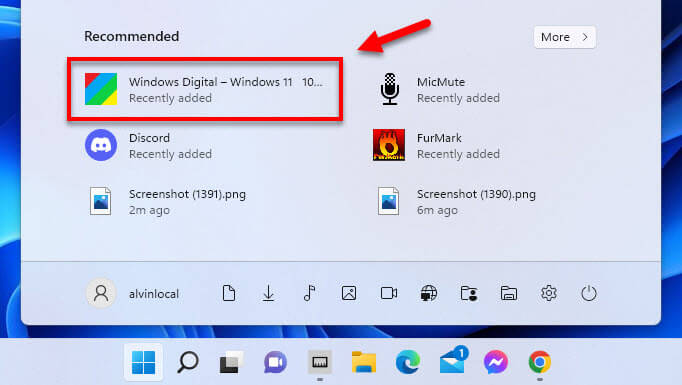Launch Google Chrome from the taskbar
This screenshot has width=682, height=385.
coord(540,362)
